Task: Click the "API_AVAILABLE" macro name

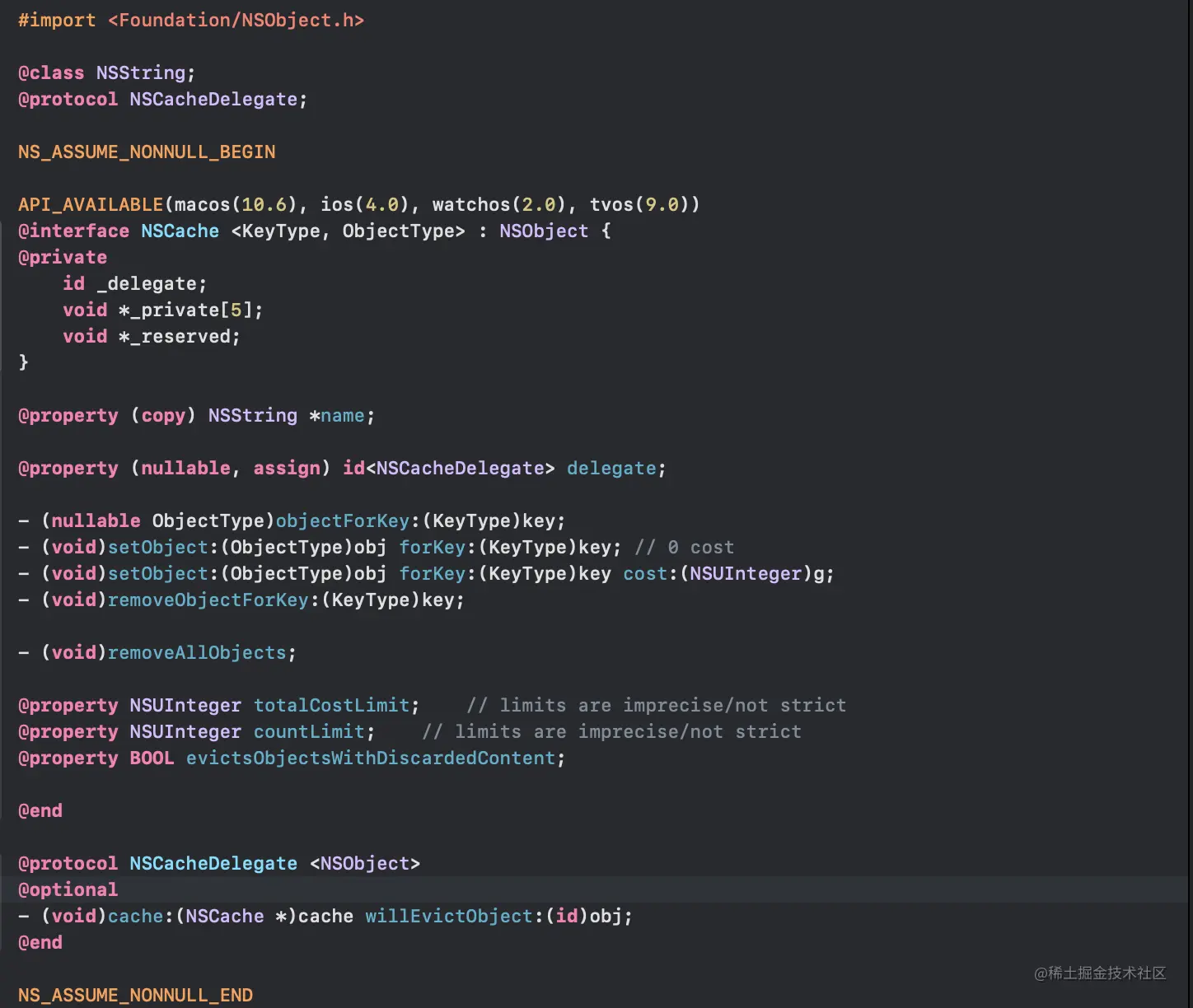Action: click(x=91, y=204)
